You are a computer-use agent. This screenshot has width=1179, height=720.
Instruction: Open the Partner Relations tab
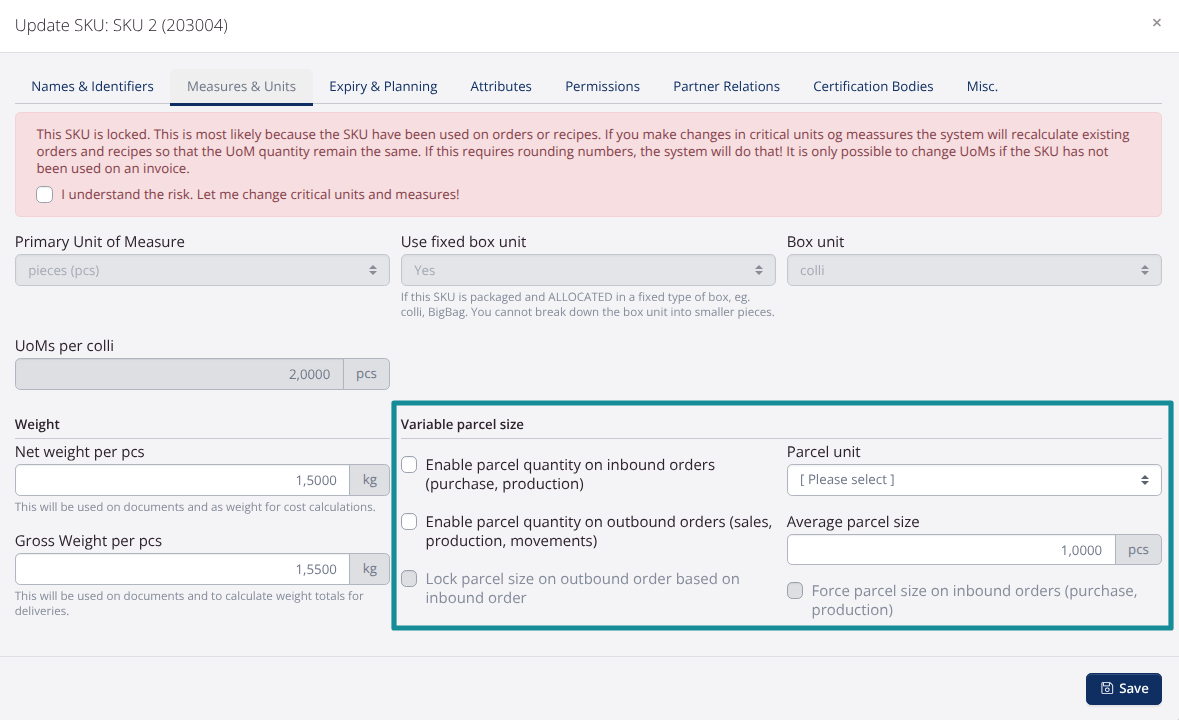(726, 86)
